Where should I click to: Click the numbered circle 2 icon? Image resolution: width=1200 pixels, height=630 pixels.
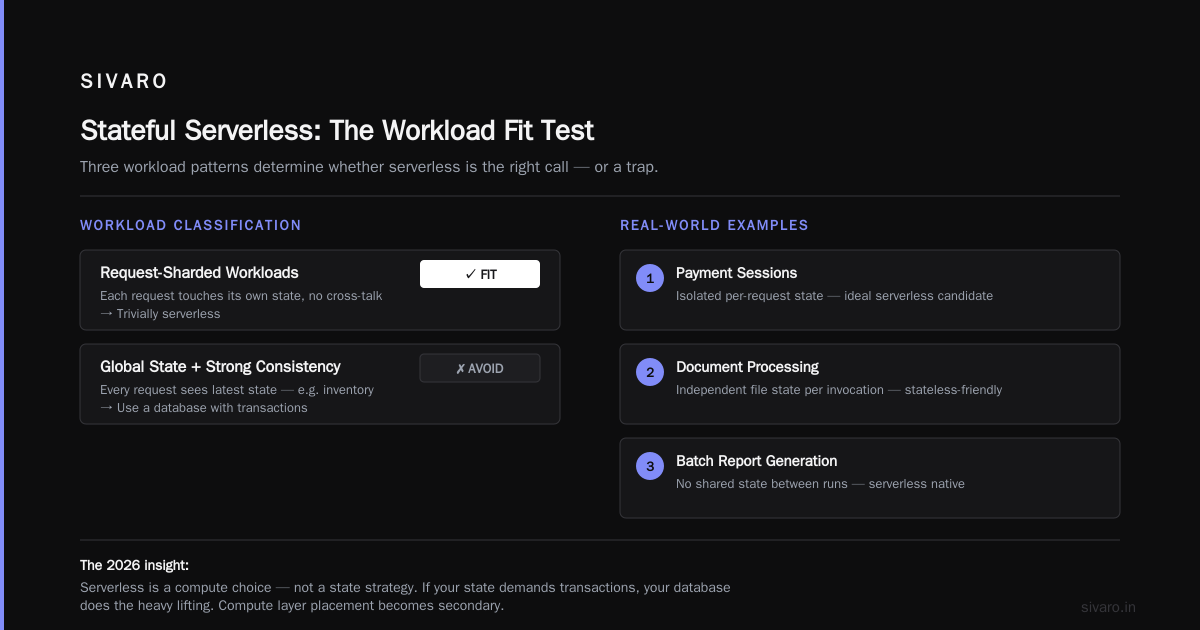650,373
